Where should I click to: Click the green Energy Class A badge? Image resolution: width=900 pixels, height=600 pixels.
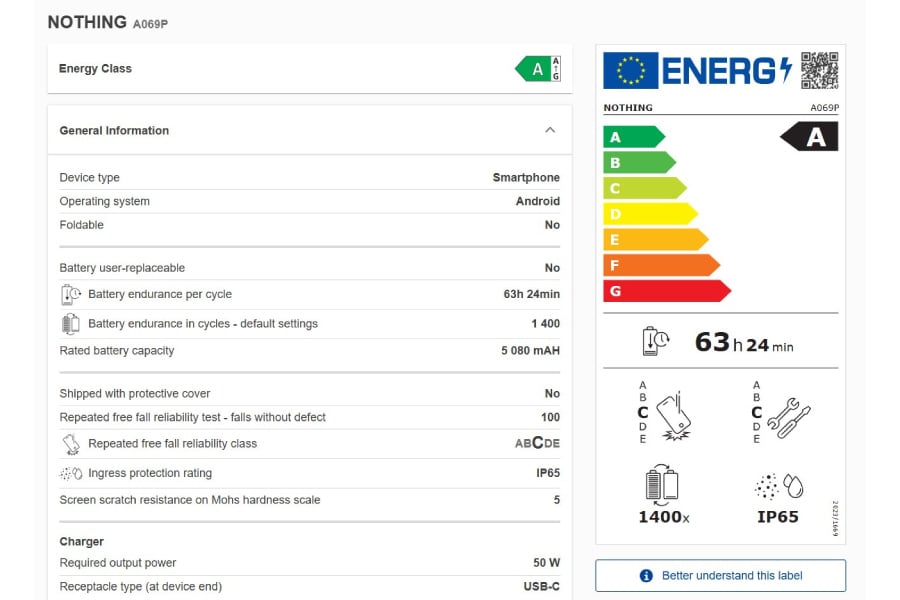pos(538,69)
